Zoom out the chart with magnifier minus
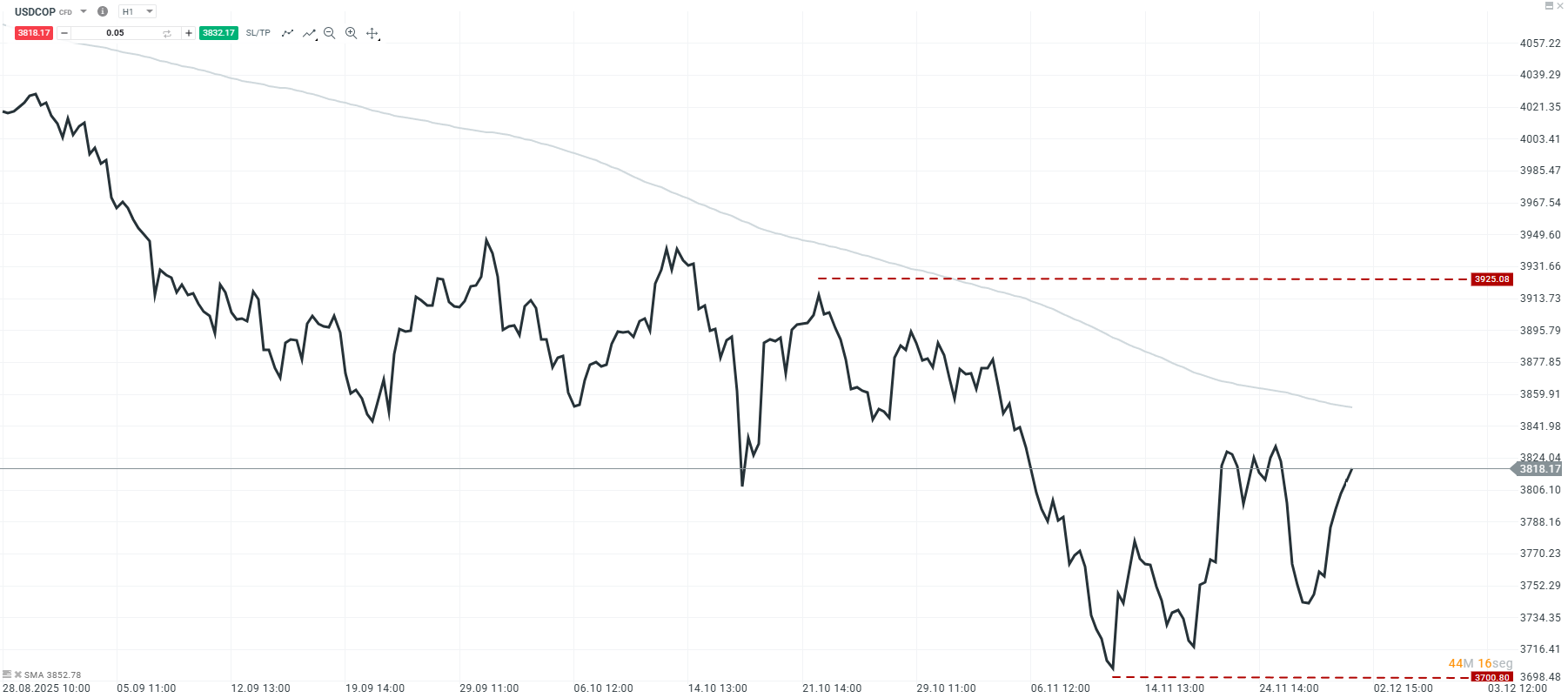The height and width of the screenshot is (698, 1568). [329, 33]
